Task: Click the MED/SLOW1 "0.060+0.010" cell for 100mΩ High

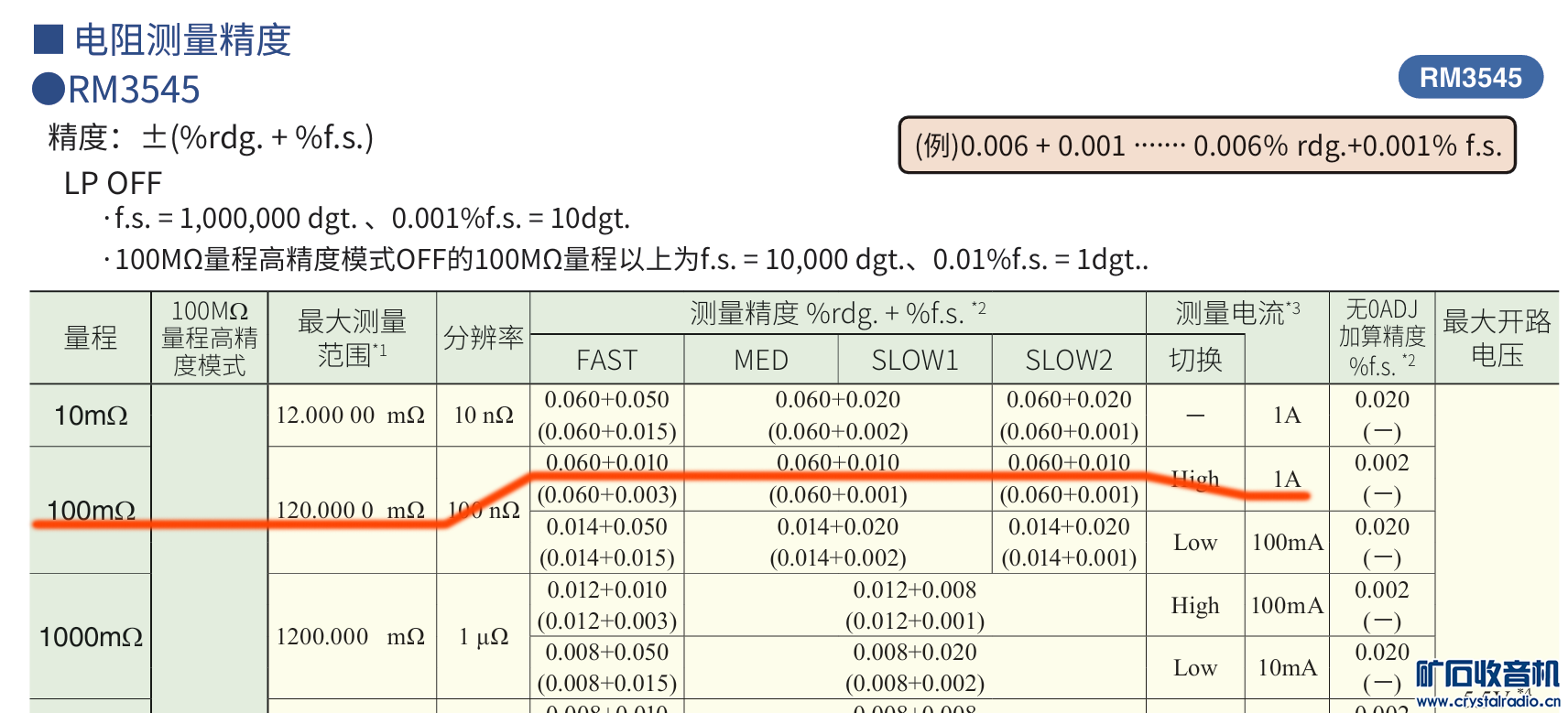Action: point(838,479)
